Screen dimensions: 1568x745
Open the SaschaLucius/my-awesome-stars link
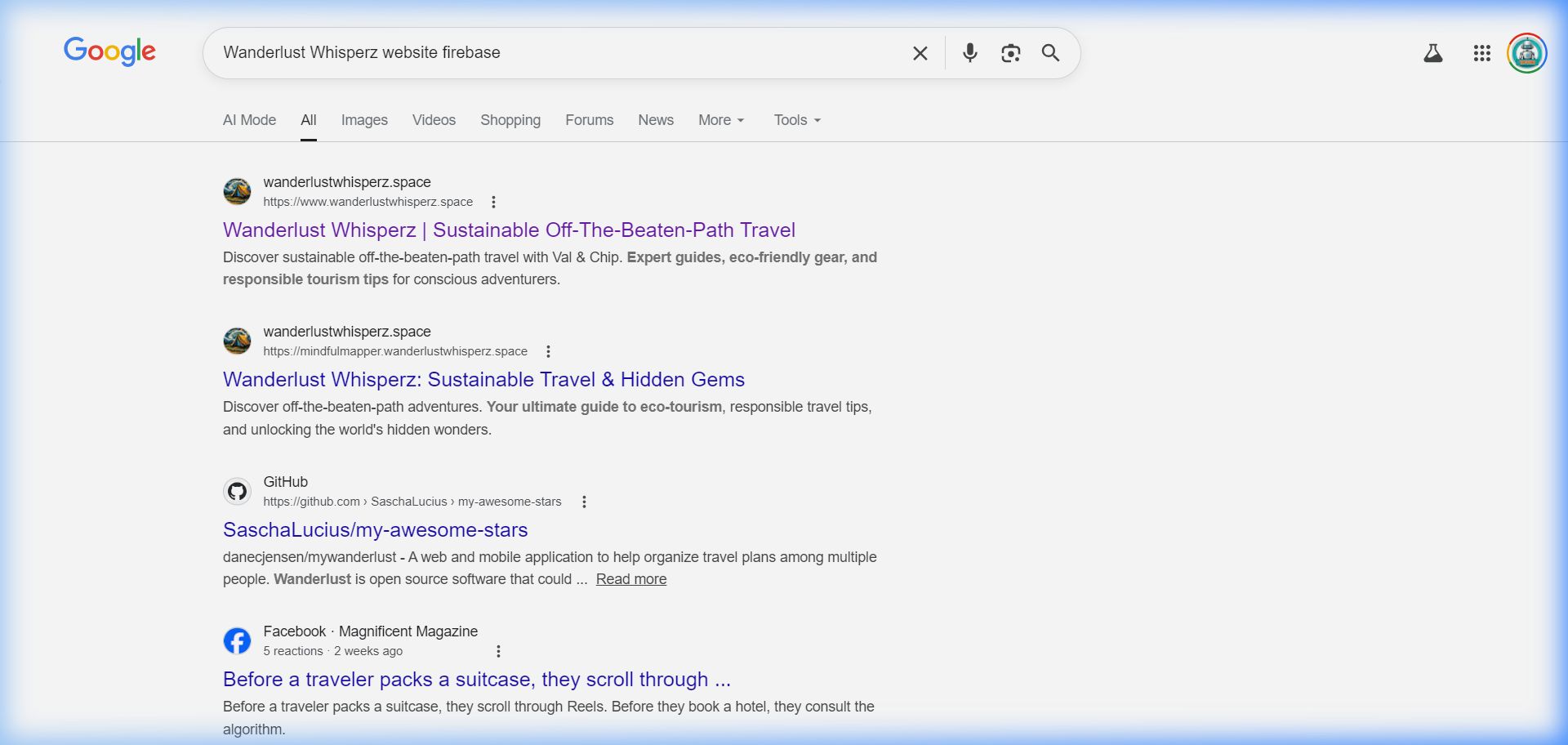point(375,529)
